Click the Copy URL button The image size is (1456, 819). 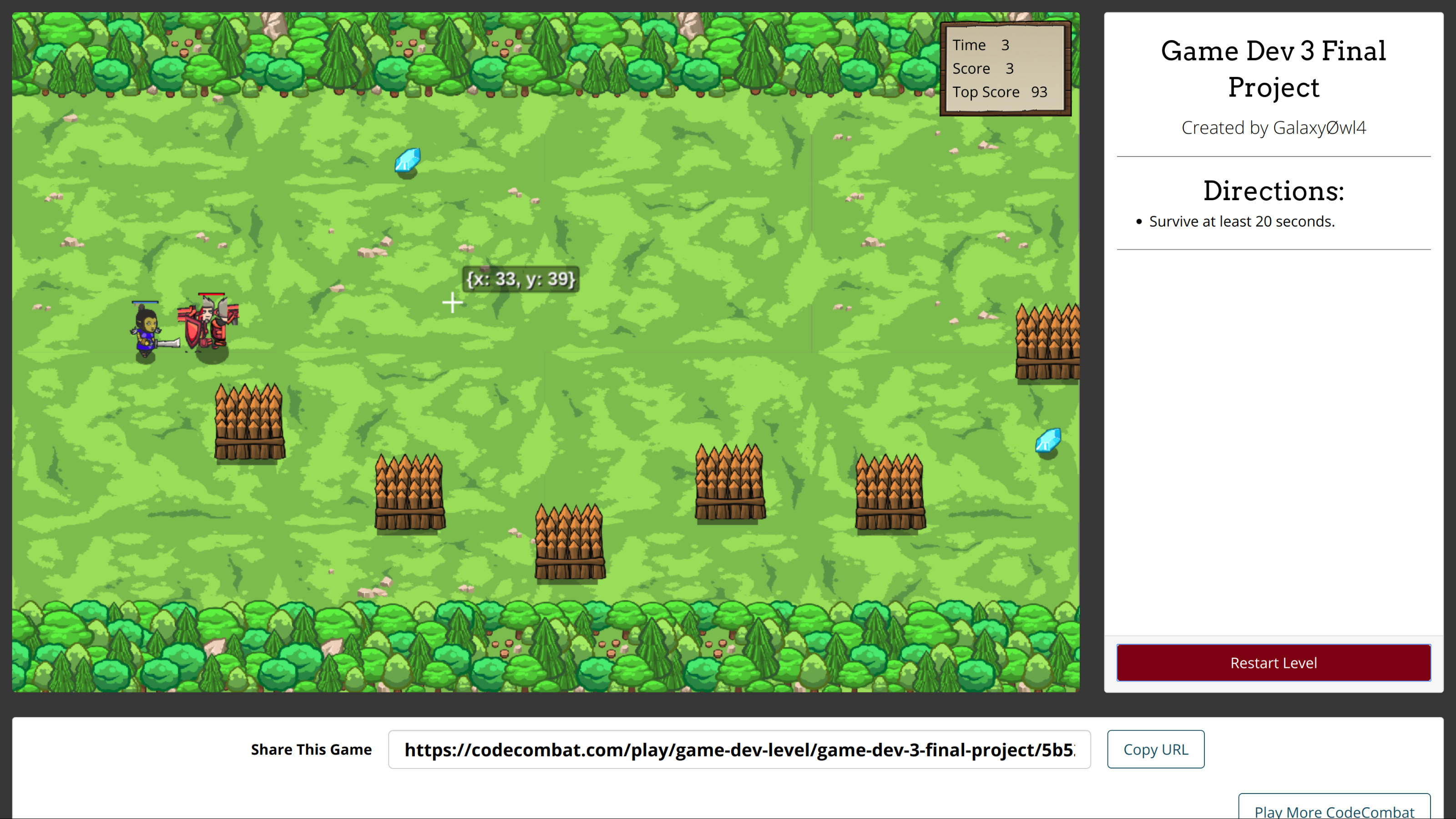[1155, 749]
